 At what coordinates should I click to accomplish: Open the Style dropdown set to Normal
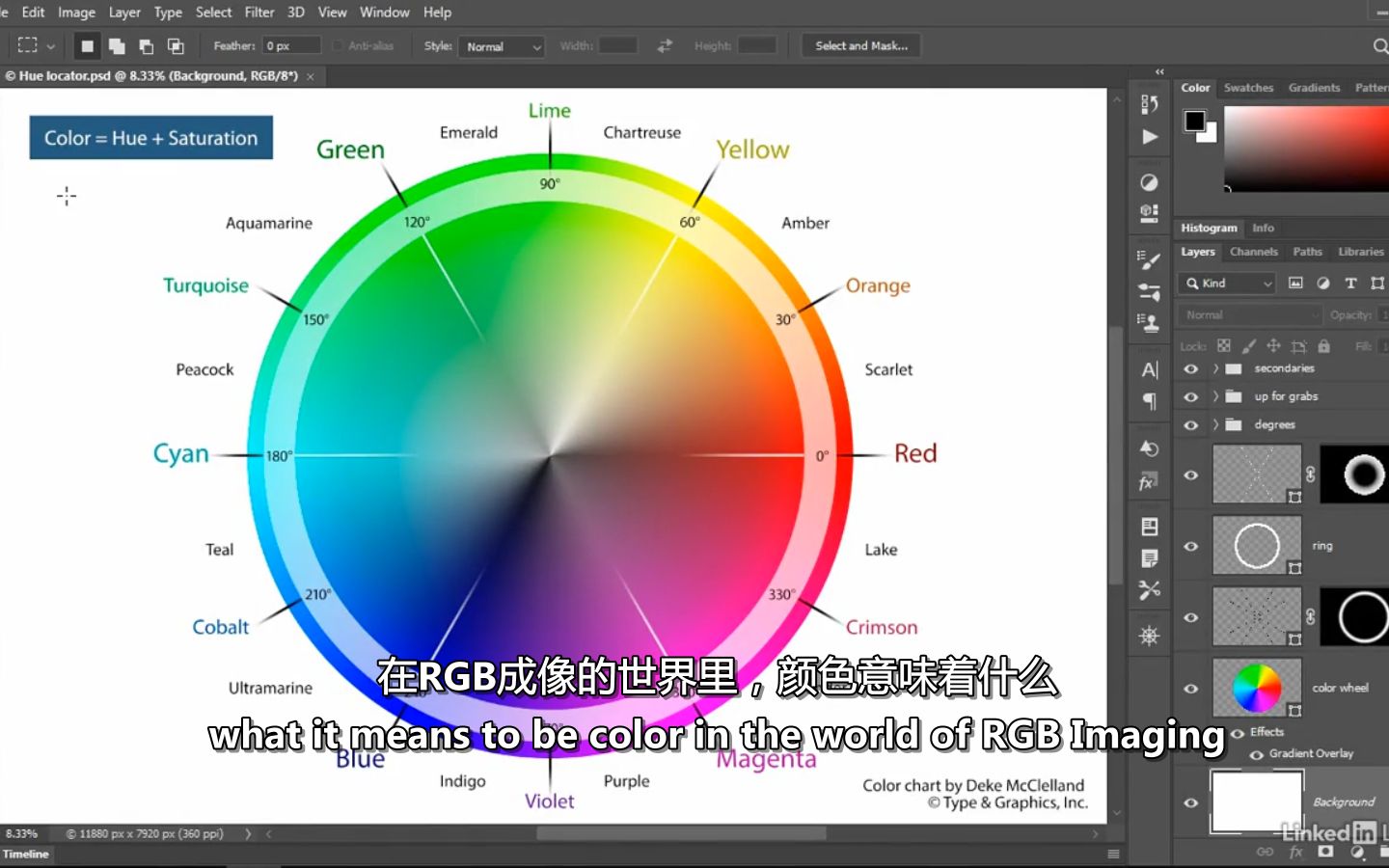pos(502,46)
